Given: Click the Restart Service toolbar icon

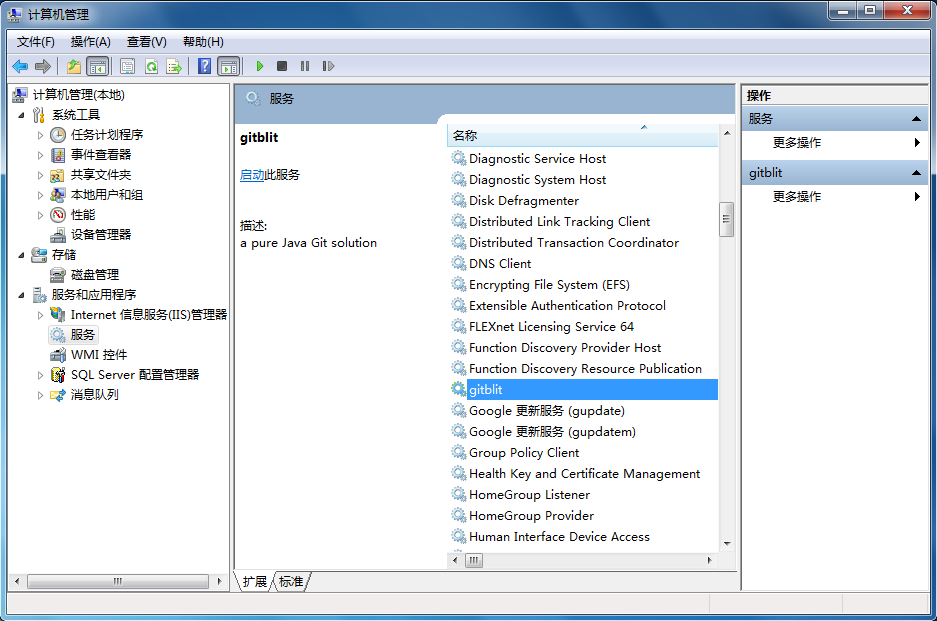Looking at the screenshot, I should point(328,66).
